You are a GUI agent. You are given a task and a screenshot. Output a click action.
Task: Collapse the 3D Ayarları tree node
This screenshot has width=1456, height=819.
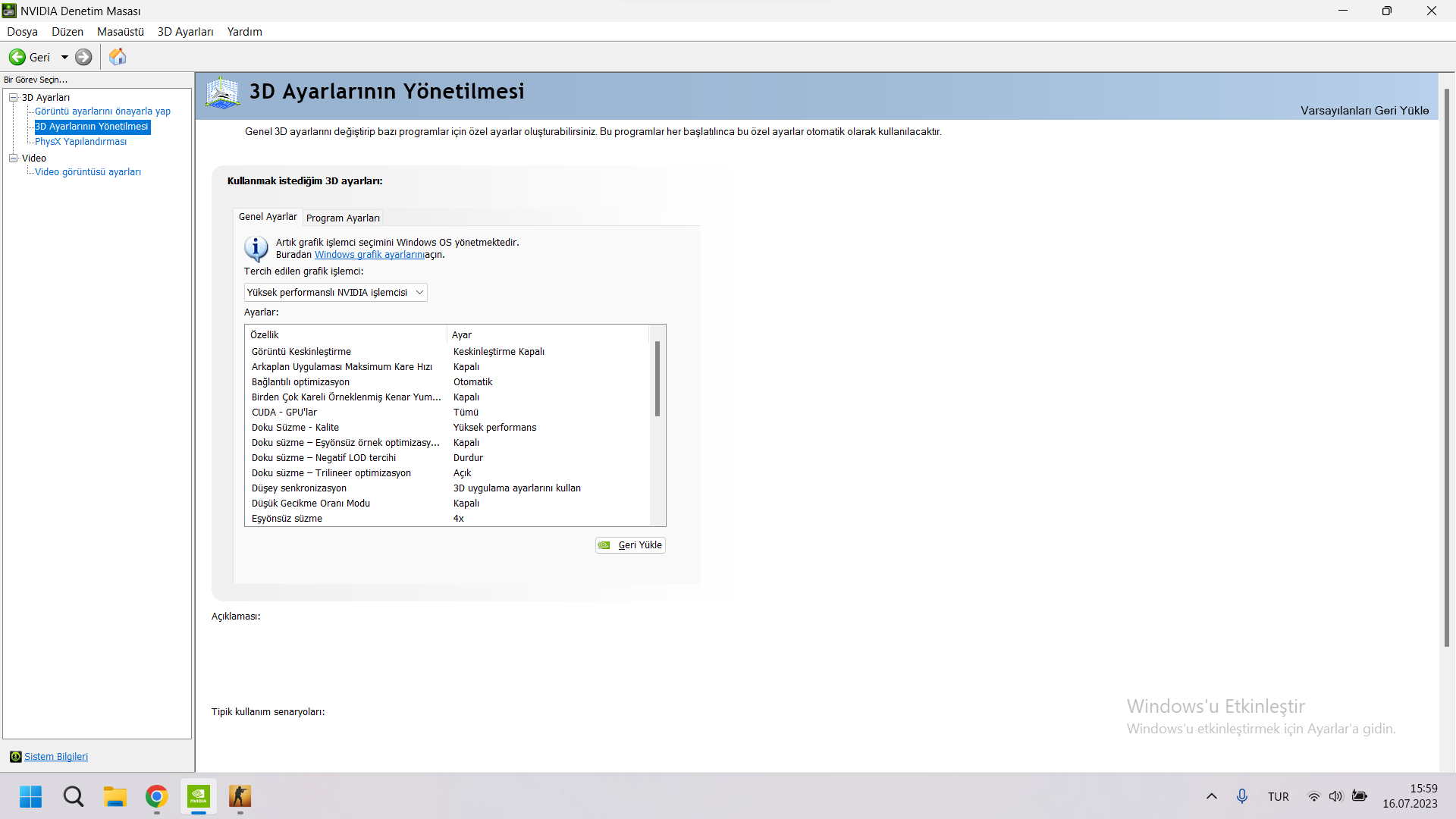coord(14,97)
